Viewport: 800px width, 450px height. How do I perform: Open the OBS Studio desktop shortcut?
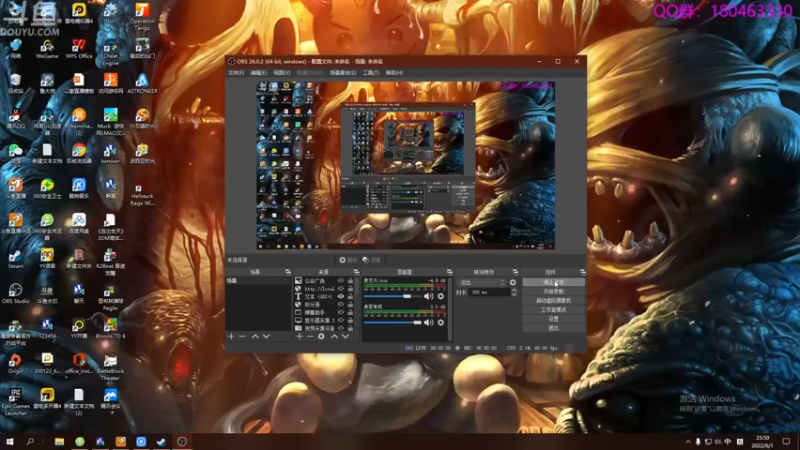(15, 294)
